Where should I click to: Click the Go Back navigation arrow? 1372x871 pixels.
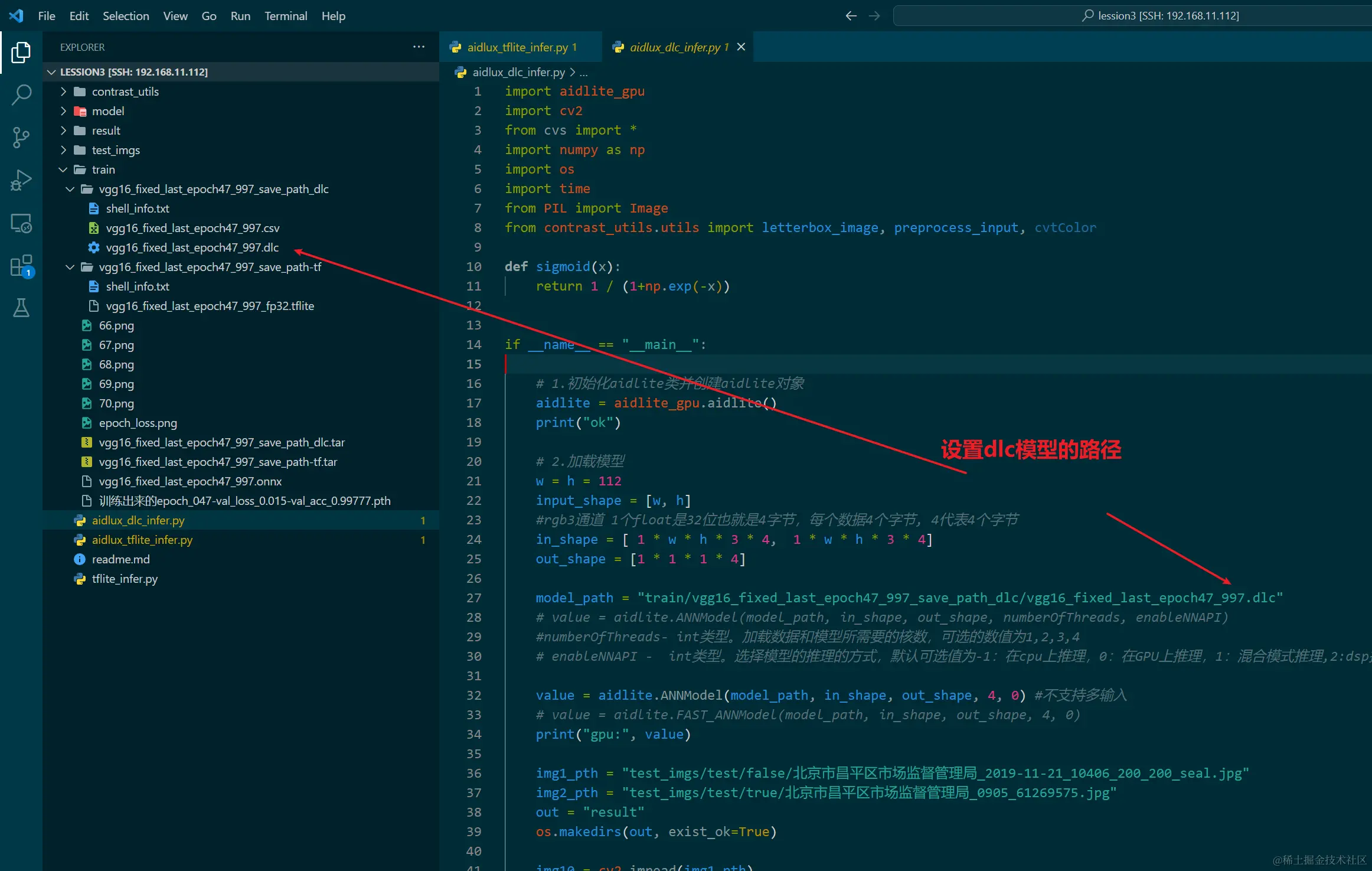coord(851,16)
